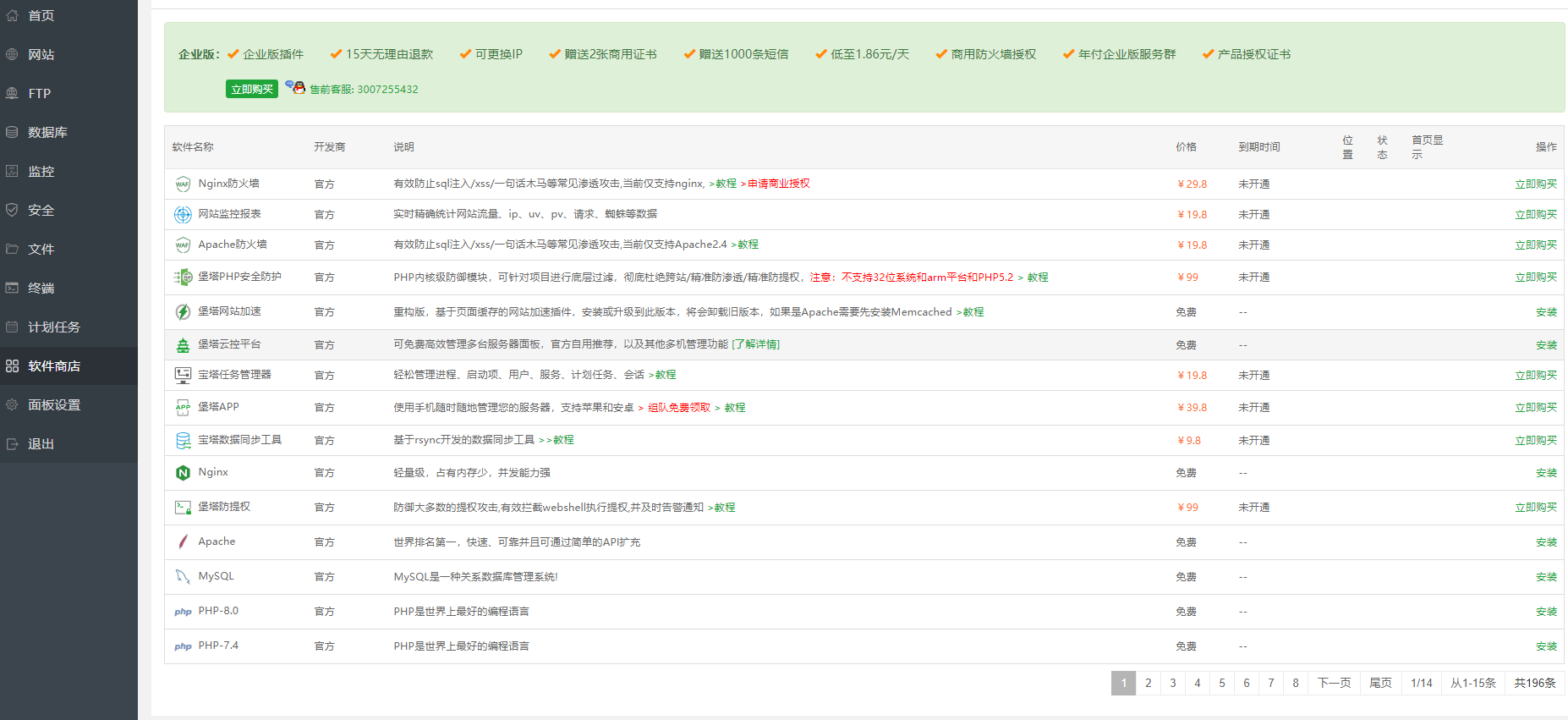Open 网站 in the sidebar menu
This screenshot has width=1568, height=720.
tap(41, 54)
